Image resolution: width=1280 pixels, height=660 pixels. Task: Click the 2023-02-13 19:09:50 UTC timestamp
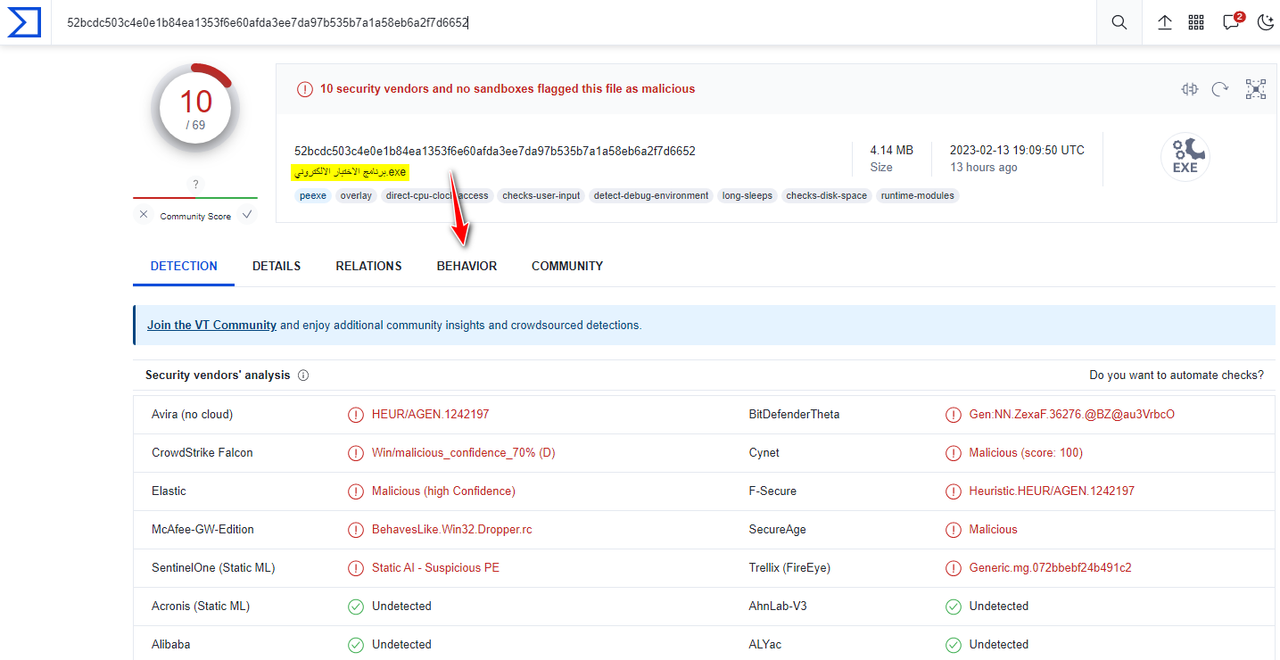click(1017, 150)
